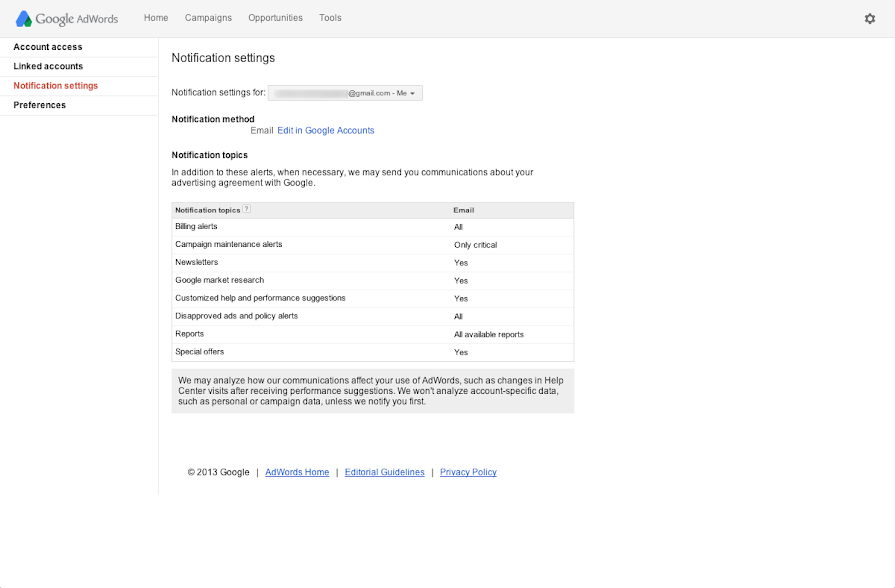Open the Editorial Guidelines link
Viewport: 895px width, 588px height.
[384, 472]
